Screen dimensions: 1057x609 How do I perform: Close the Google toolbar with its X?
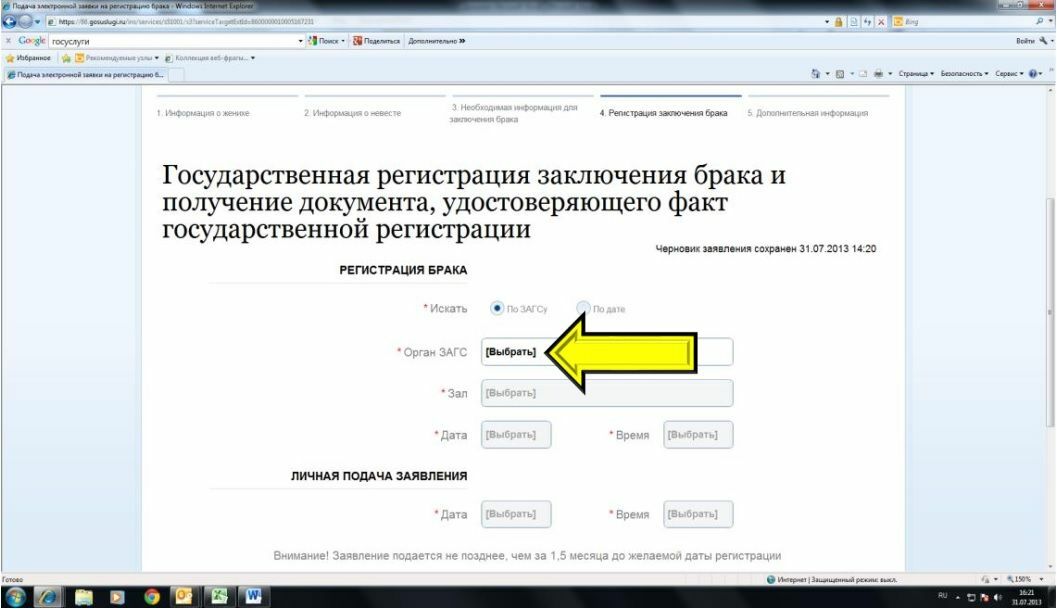click(x=8, y=40)
